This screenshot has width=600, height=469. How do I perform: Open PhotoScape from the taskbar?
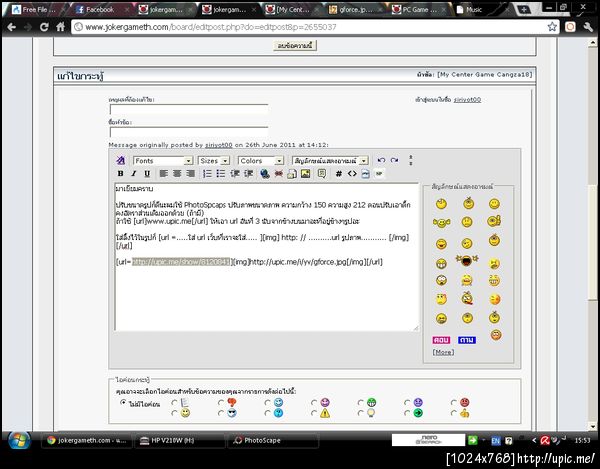pos(272,441)
